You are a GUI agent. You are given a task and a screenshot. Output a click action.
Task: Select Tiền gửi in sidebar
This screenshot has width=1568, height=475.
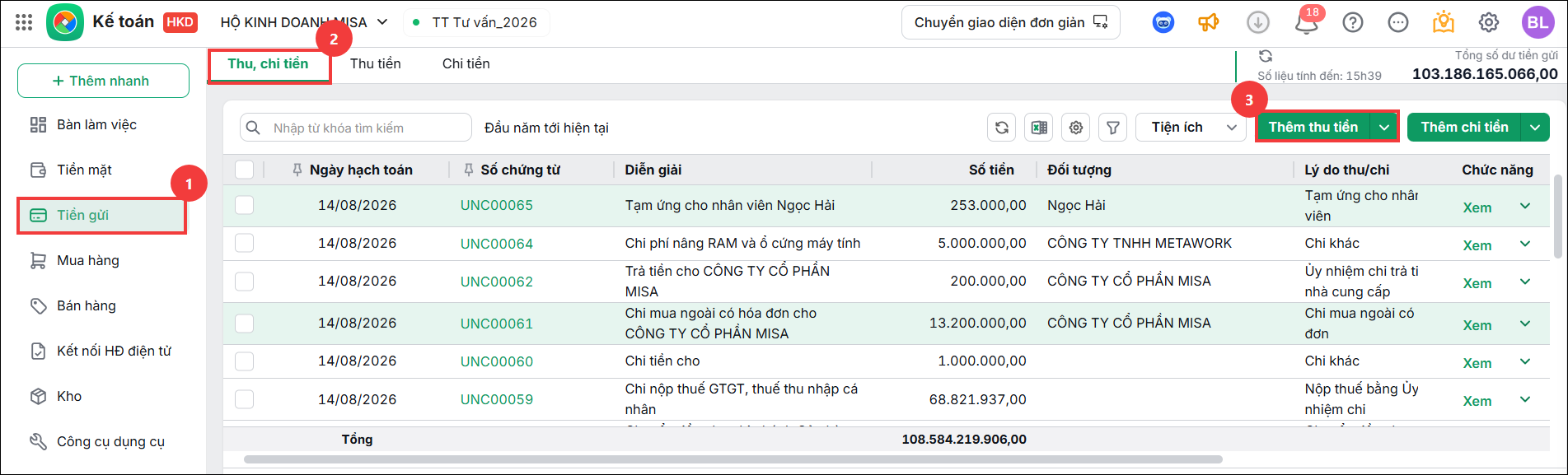(x=103, y=215)
